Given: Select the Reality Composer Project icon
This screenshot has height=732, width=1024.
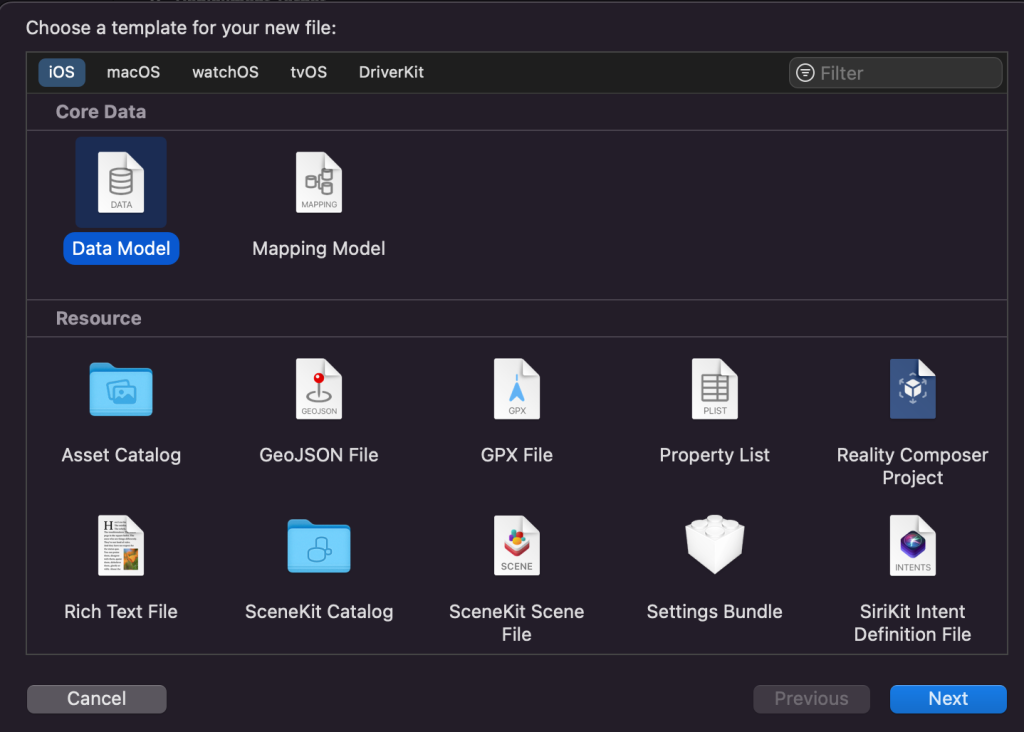Looking at the screenshot, I should pyautogui.click(x=912, y=389).
